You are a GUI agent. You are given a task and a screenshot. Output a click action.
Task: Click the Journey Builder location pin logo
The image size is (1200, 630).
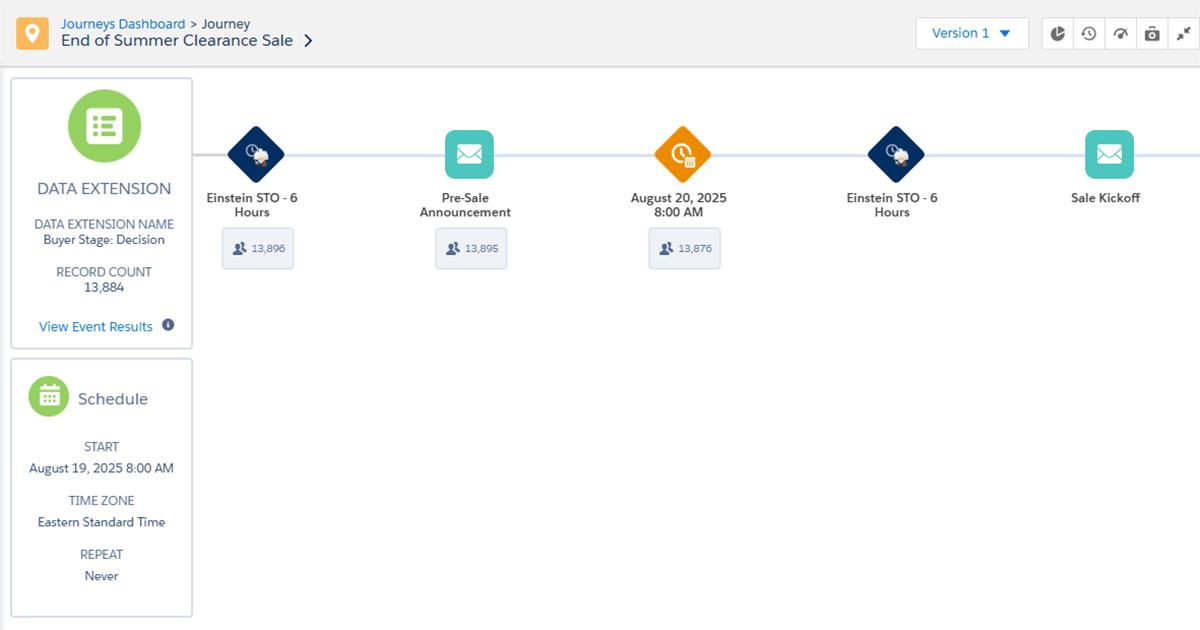(x=31, y=32)
